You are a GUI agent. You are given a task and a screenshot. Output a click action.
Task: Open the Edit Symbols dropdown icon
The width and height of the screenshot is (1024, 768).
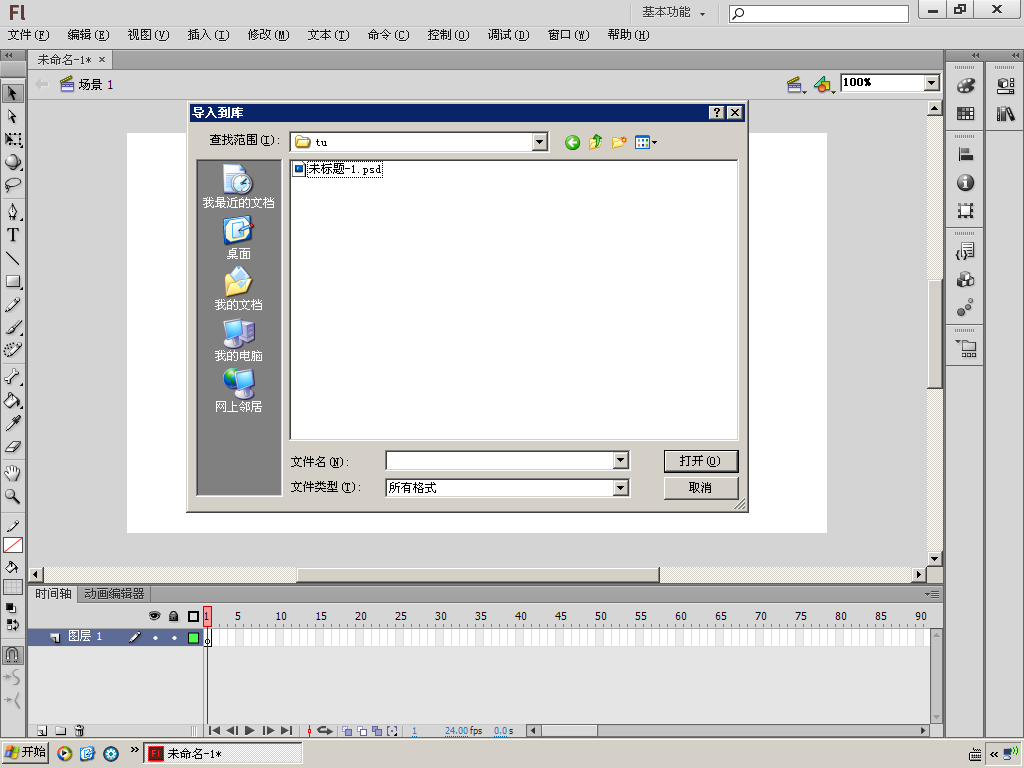[x=824, y=85]
